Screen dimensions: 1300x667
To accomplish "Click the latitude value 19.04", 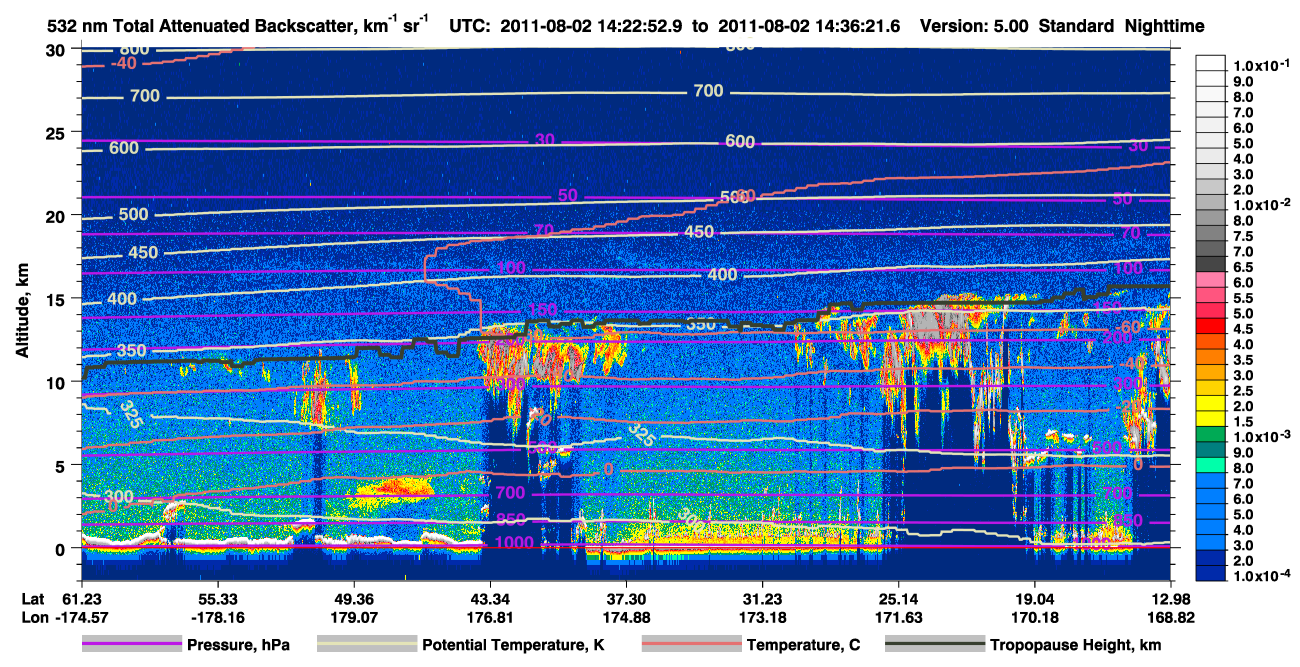I will (1036, 598).
